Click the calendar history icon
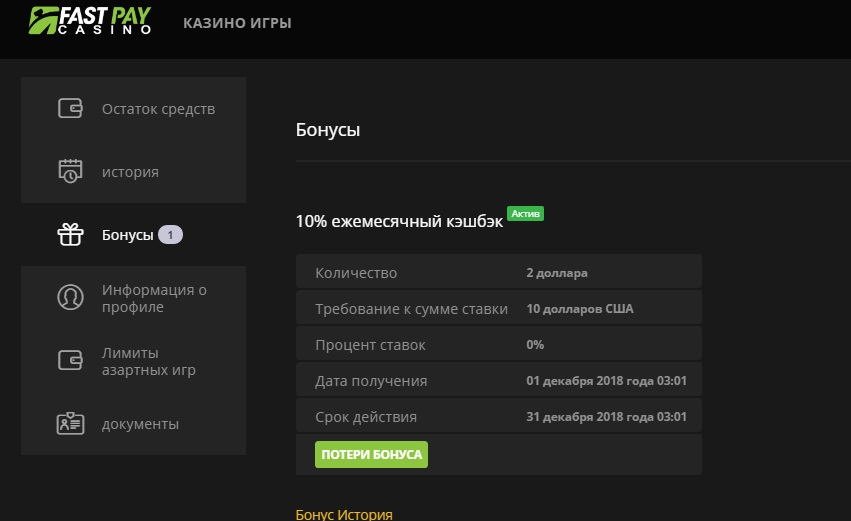This screenshot has width=851, height=521. [70, 171]
